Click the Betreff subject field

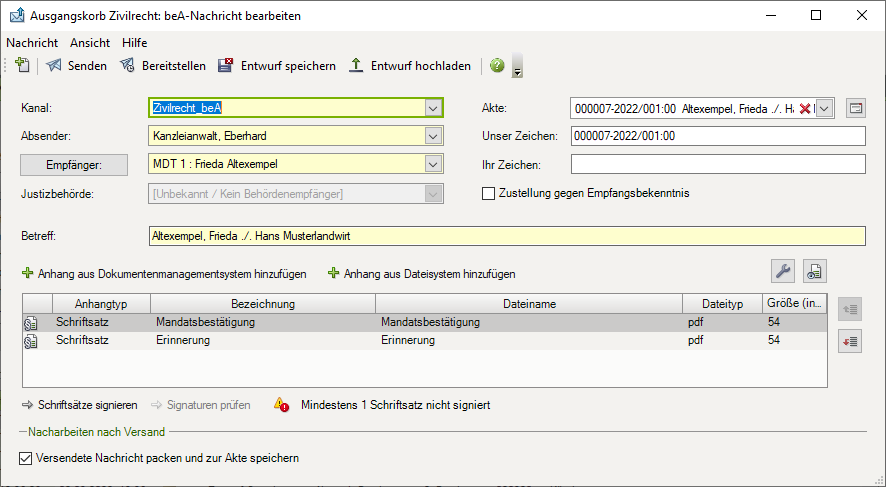tap(507, 236)
